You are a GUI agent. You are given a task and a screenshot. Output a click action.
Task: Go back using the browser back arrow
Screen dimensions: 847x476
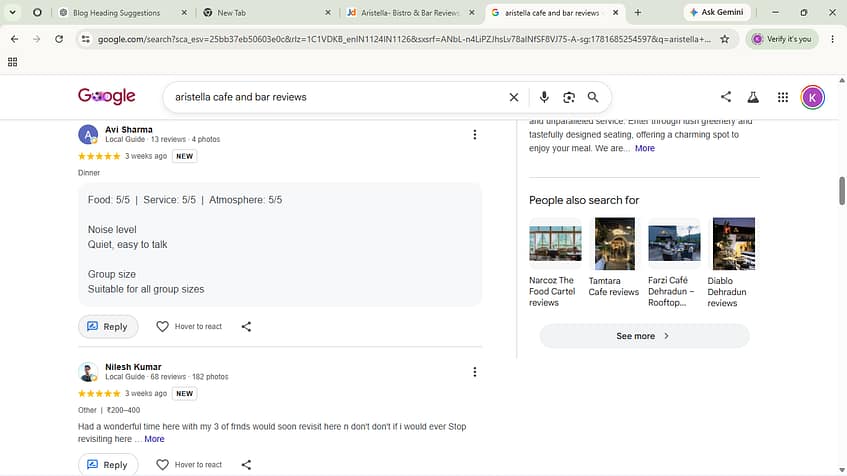15,39
